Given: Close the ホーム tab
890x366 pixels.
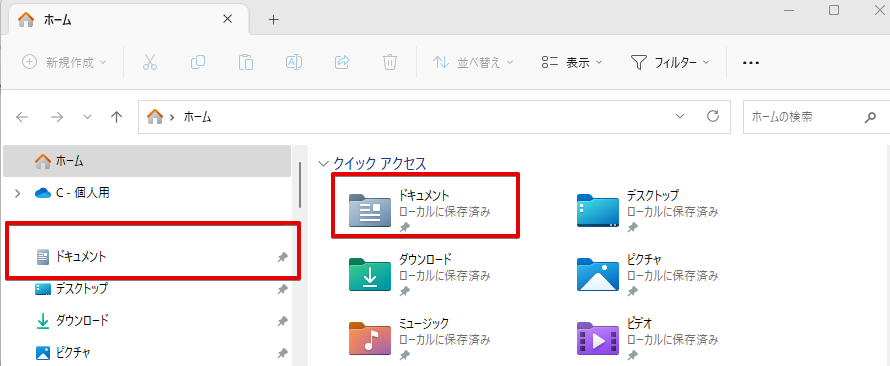Looking at the screenshot, I should pyautogui.click(x=227, y=19).
